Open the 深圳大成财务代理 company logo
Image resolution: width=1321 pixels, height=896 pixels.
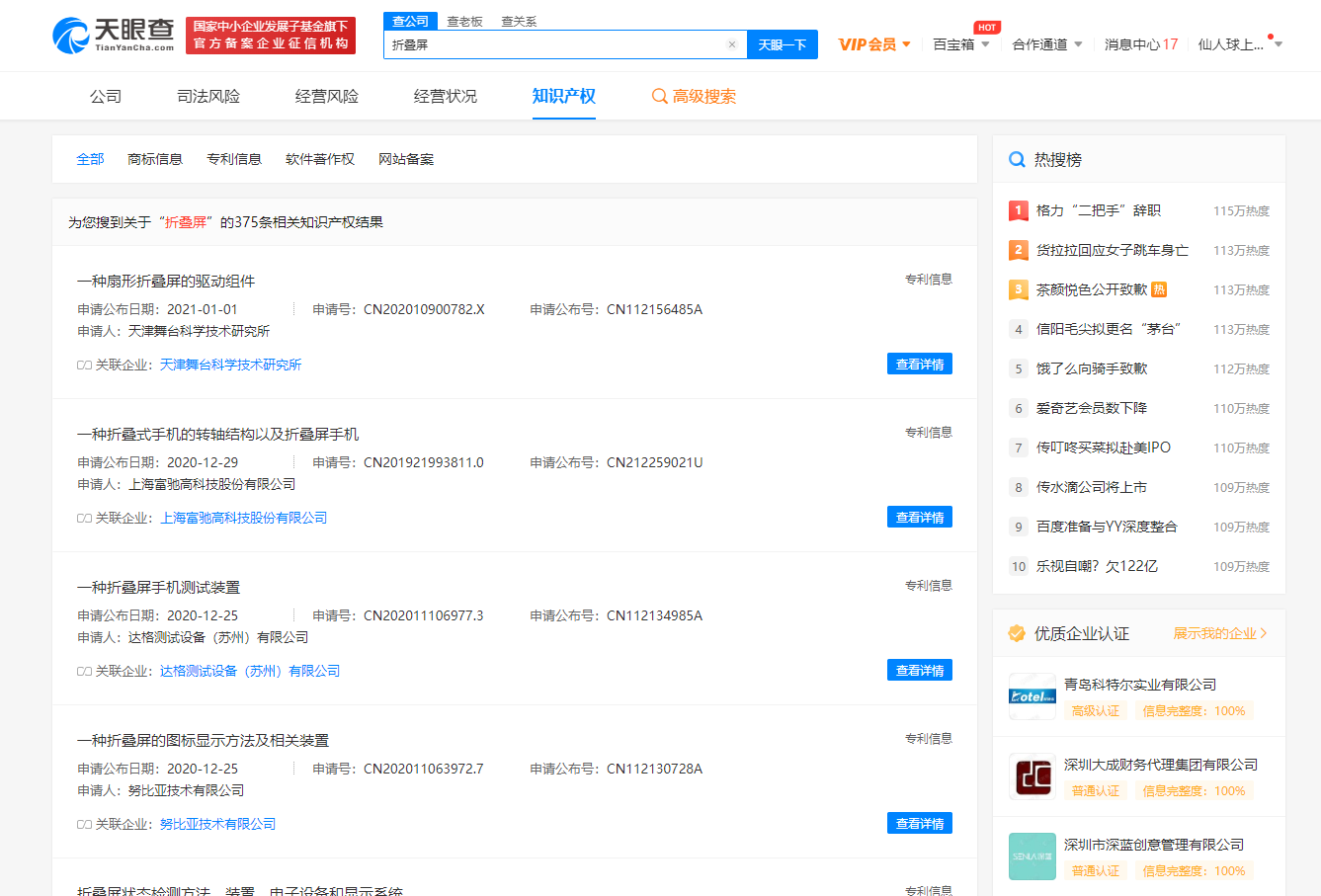pos(1032,776)
